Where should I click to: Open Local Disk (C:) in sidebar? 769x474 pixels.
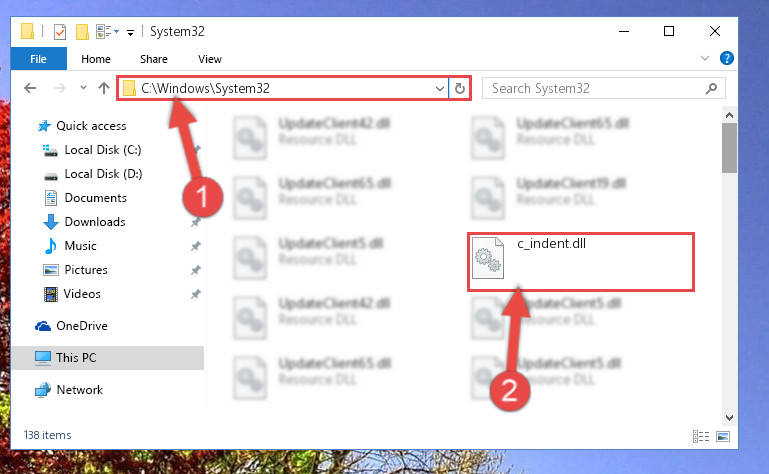point(103,150)
